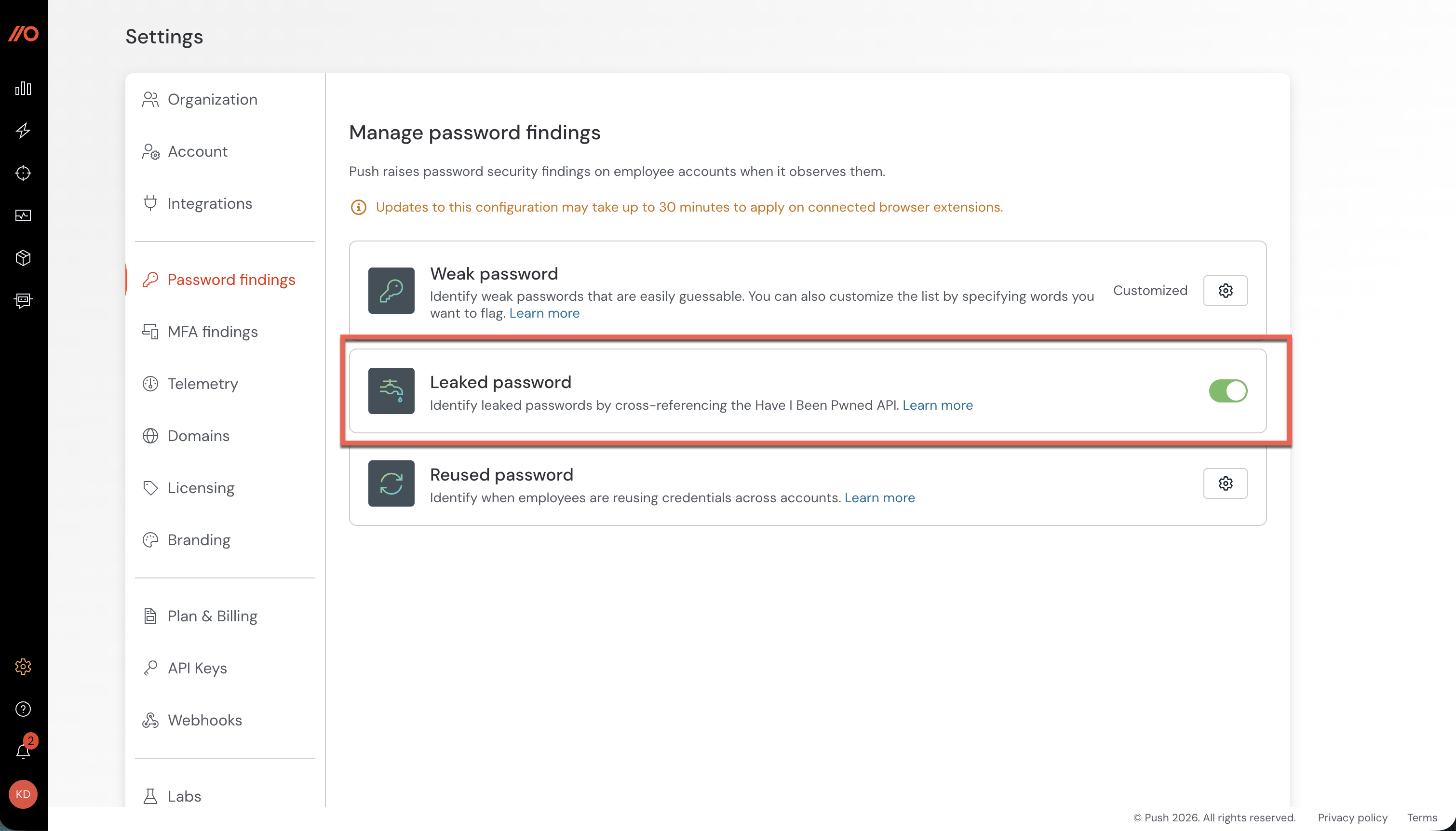Open the Terms link in footer
Viewport: 1456px width, 831px height.
1422,818
